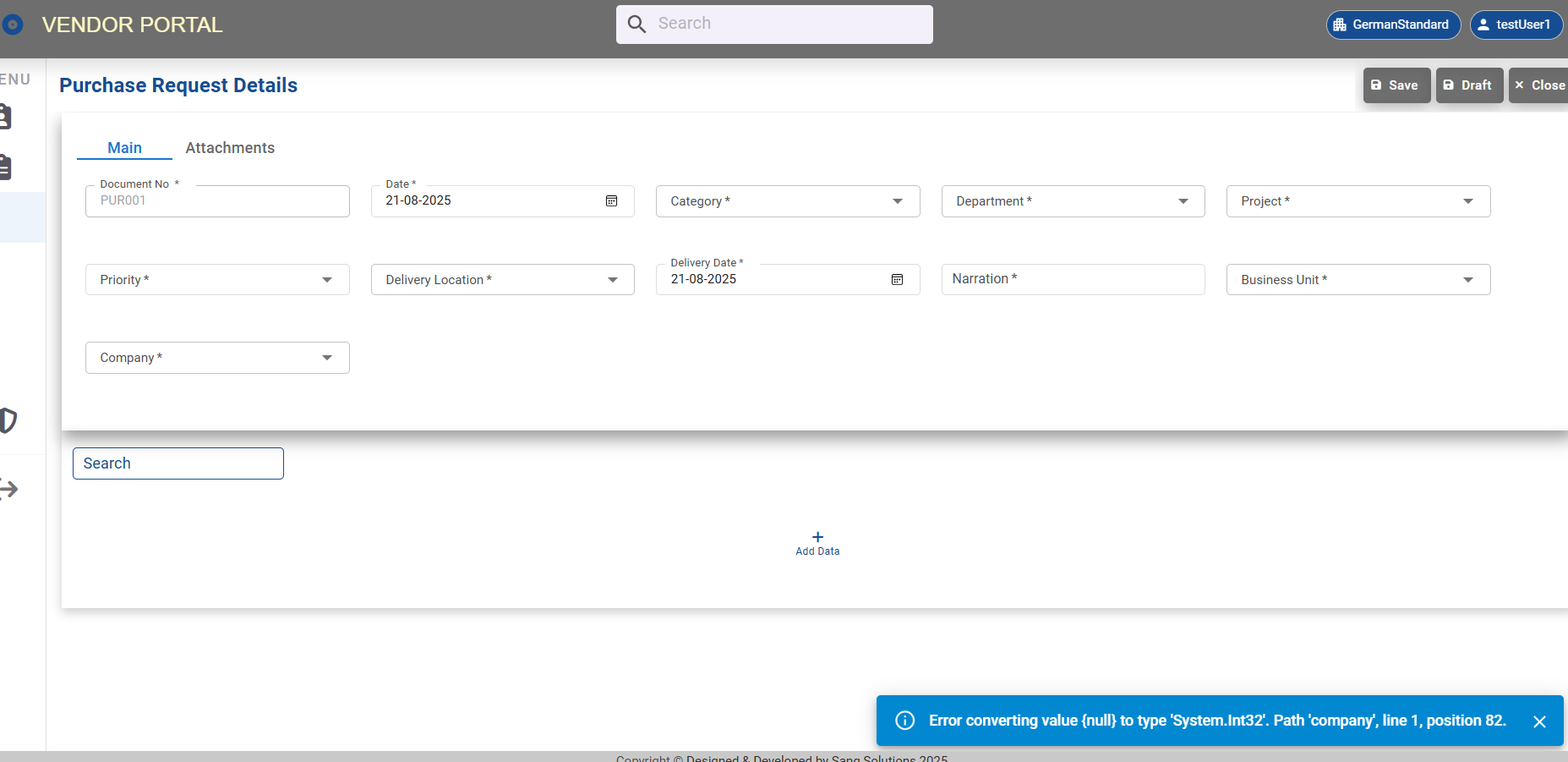Click the shield icon in left sidebar
This screenshot has height=762, width=1568.
[8, 420]
